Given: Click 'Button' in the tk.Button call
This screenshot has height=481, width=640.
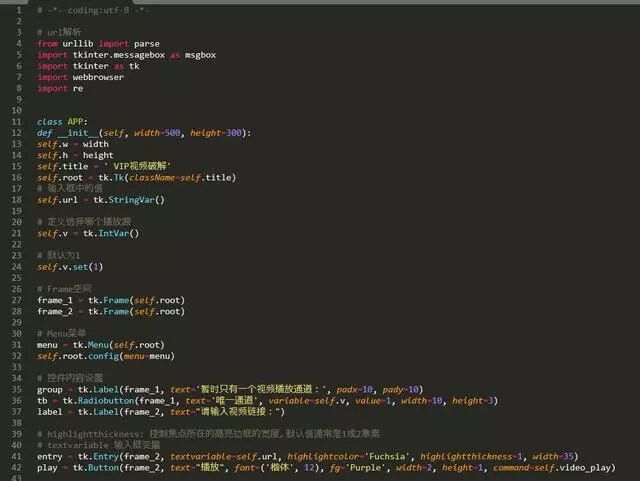Looking at the screenshot, I should pyautogui.click(x=103, y=468).
